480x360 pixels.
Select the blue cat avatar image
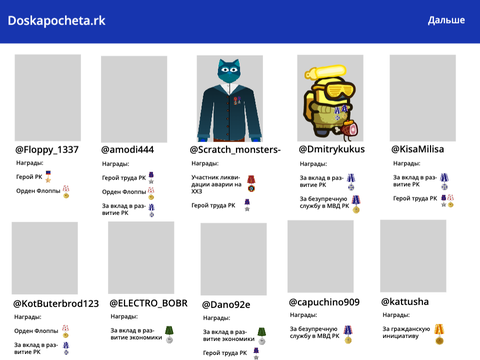(230, 99)
